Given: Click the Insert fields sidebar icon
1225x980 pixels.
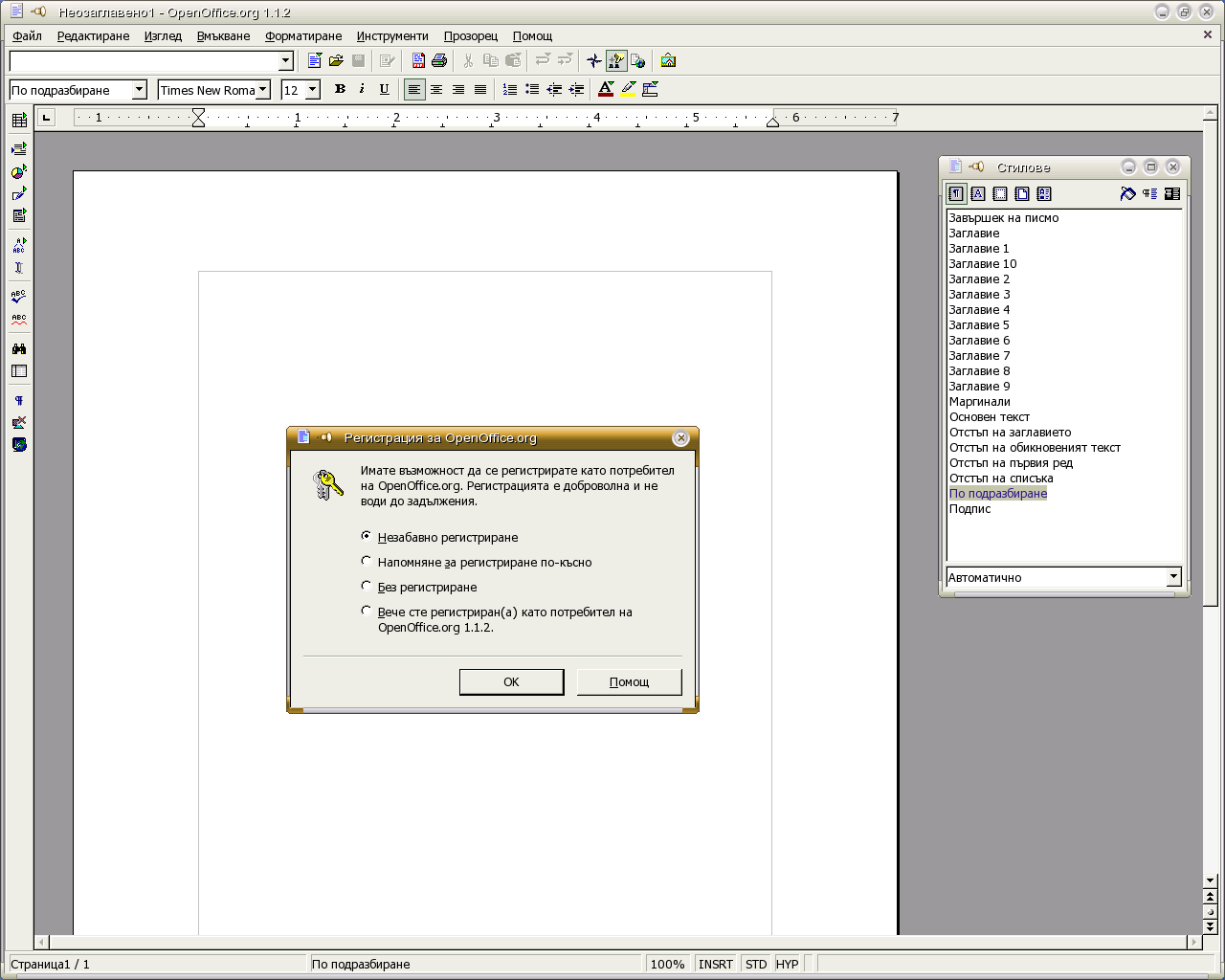Looking at the screenshot, I should pos(19,149).
